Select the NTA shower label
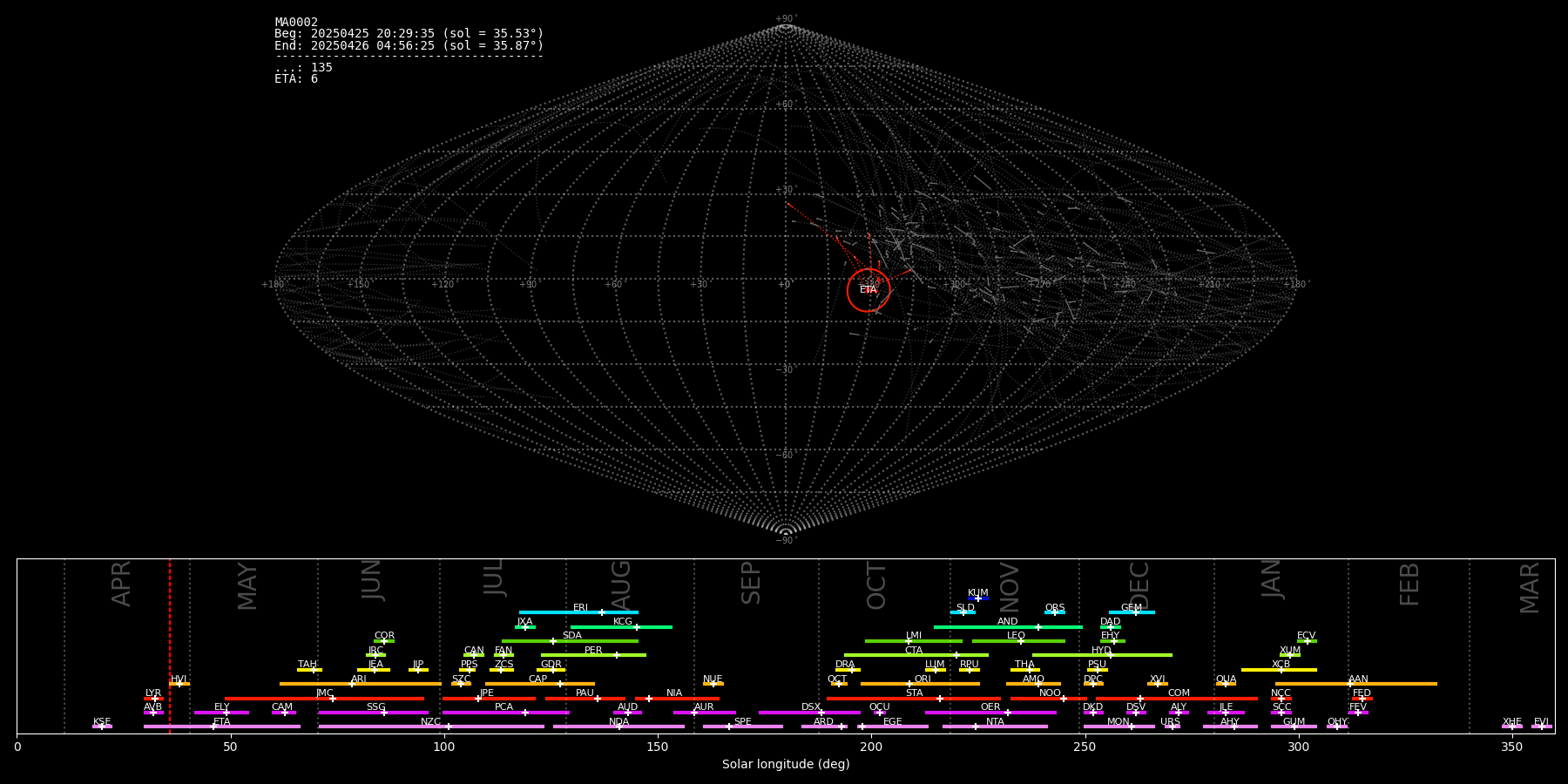The image size is (1568, 784). point(995,722)
